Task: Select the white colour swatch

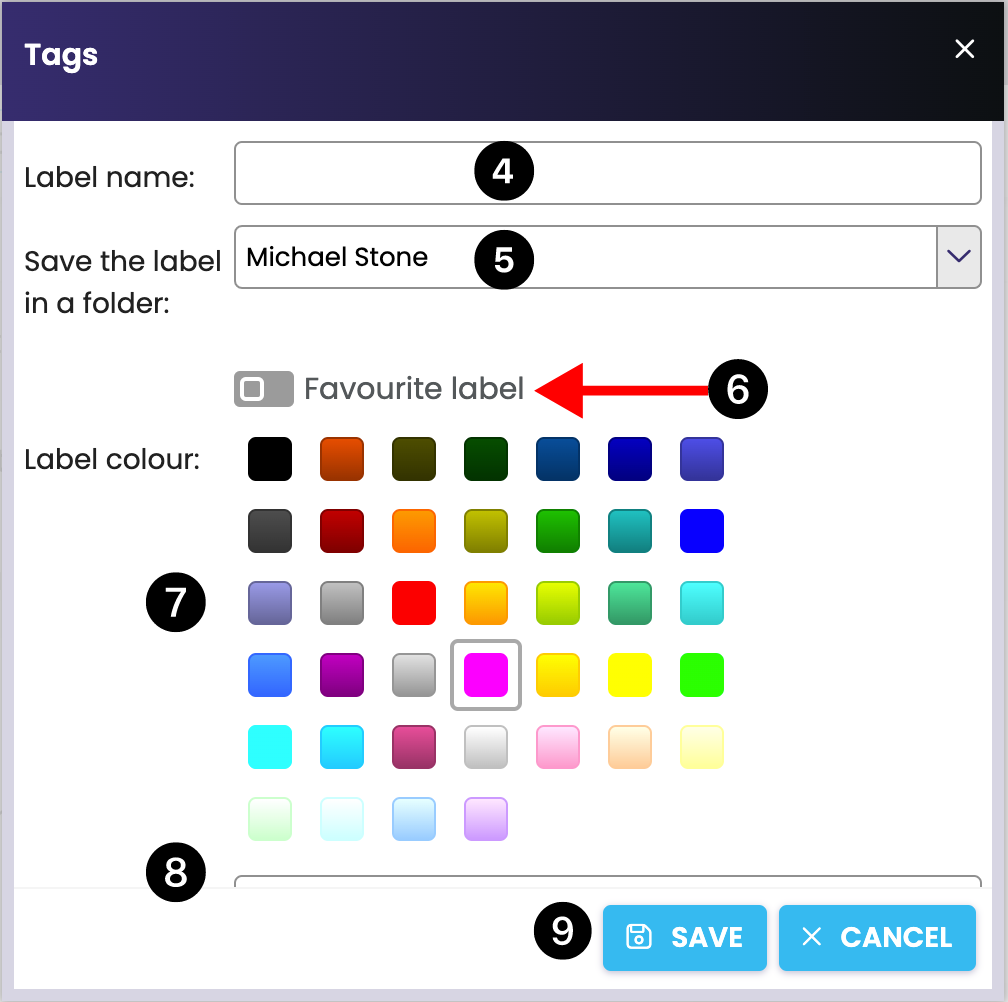Action: point(486,747)
